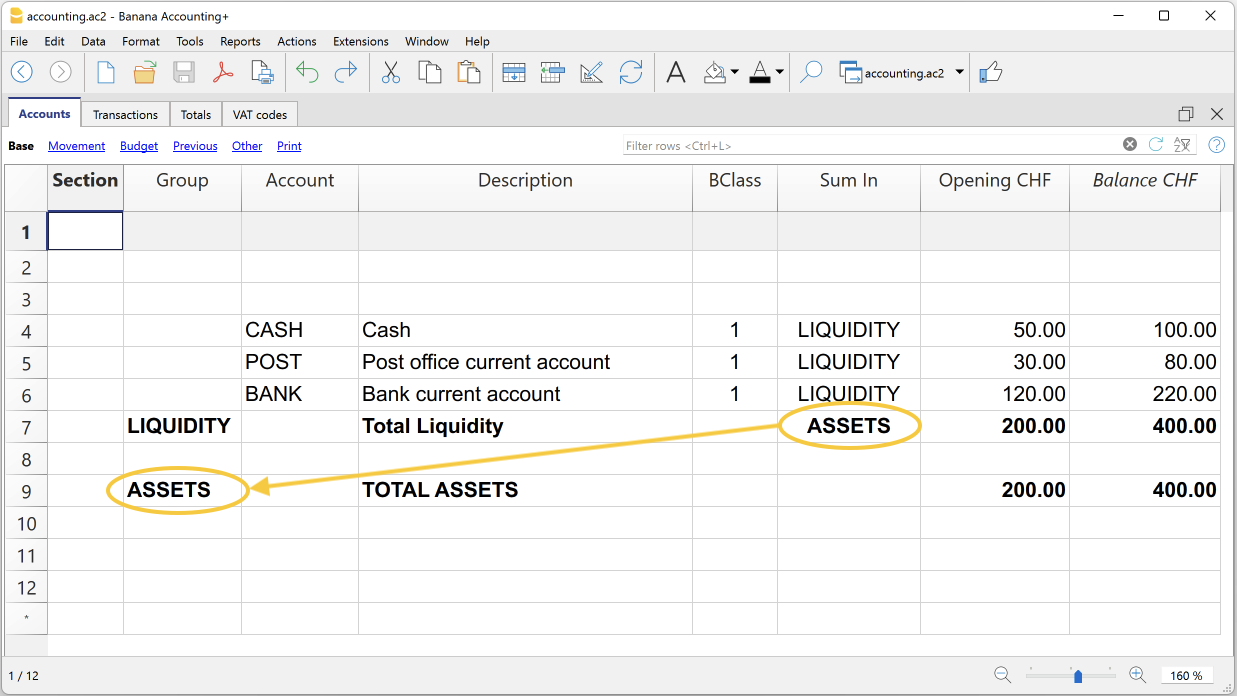1237x696 pixels.
Task: Open help with the question mark icon
Action: pos(1217,144)
